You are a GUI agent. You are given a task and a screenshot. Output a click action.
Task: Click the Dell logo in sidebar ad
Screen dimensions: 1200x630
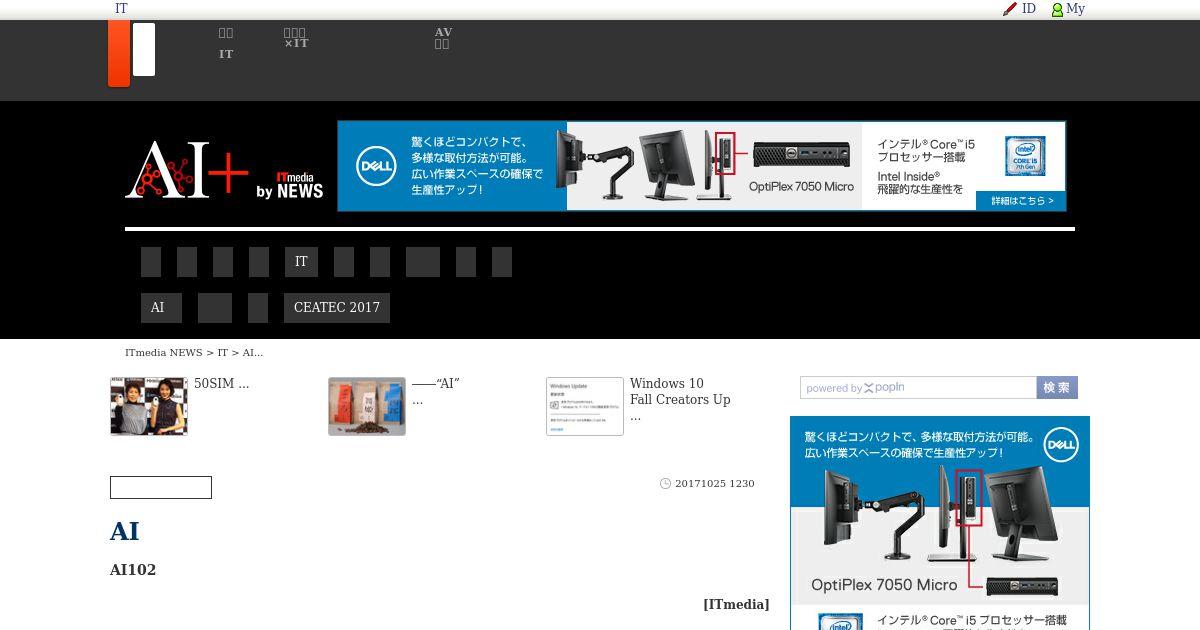[1060, 444]
